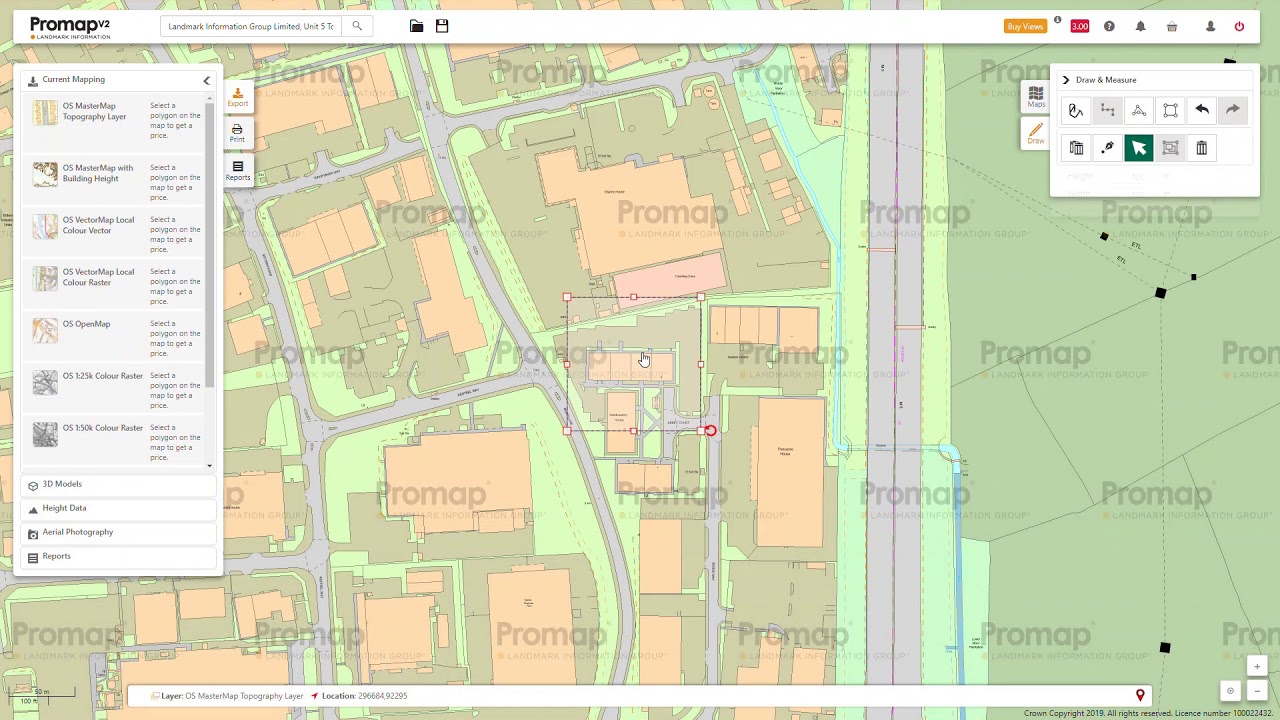Viewport: 1280px width, 720px height.
Task: Open the Reports side tab
Action: [x=237, y=171]
